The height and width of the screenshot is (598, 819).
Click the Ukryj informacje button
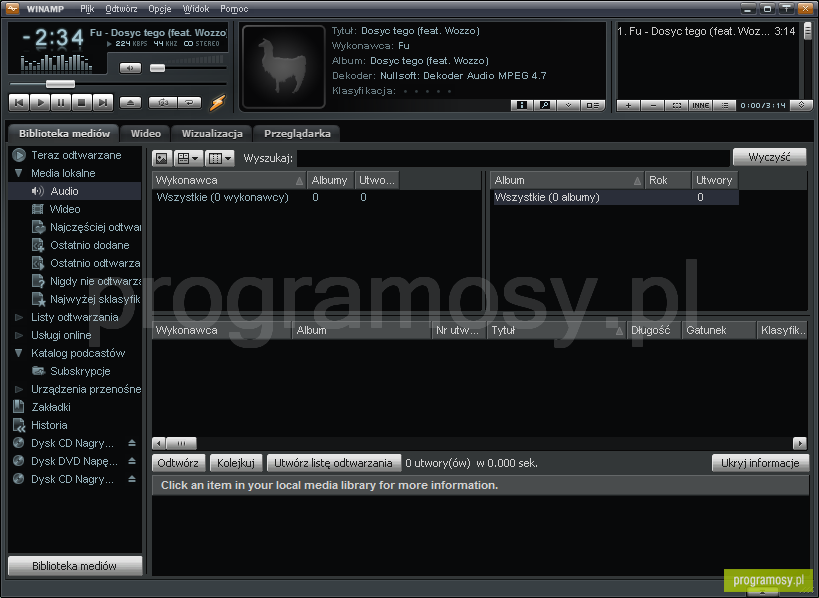tap(760, 463)
